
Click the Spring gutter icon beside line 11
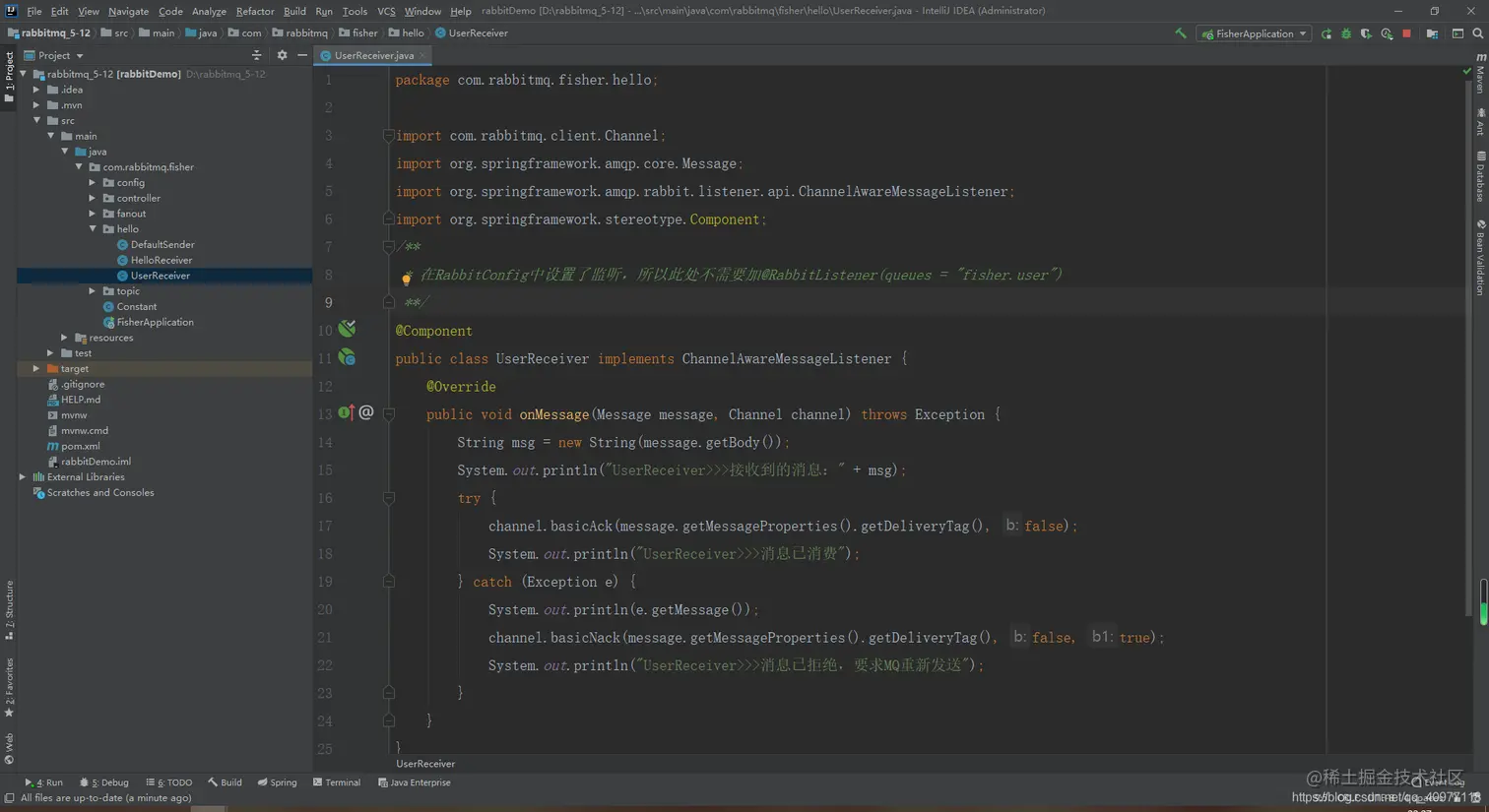pos(347,357)
